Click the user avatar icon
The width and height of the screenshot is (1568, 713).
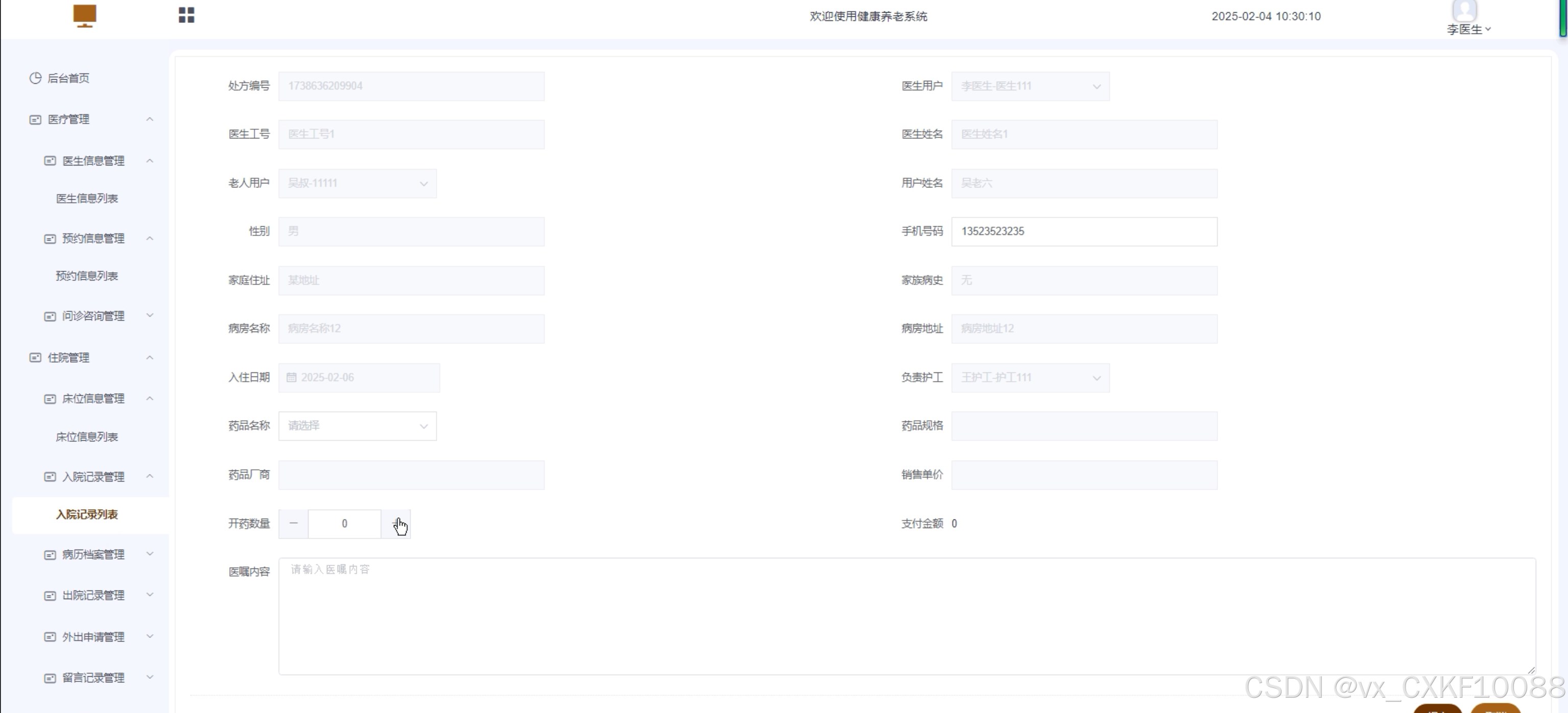tap(1464, 10)
